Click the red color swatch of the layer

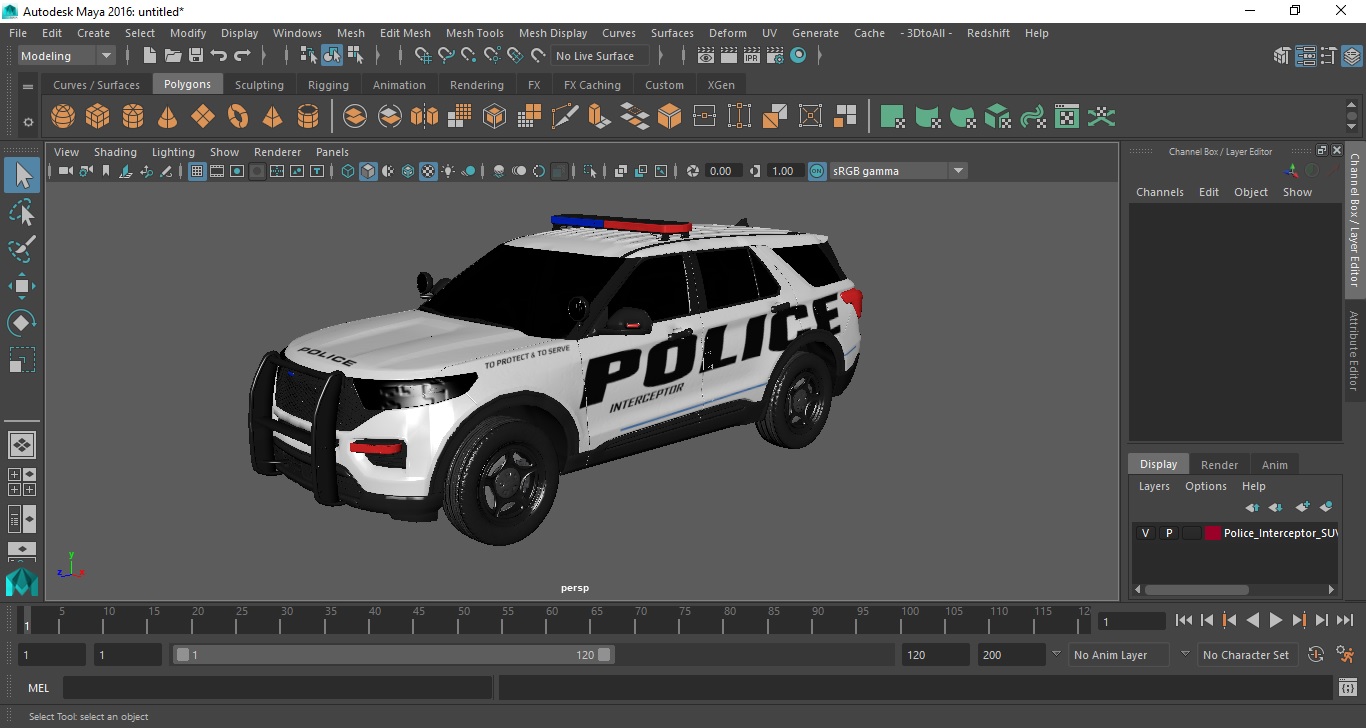(1213, 533)
